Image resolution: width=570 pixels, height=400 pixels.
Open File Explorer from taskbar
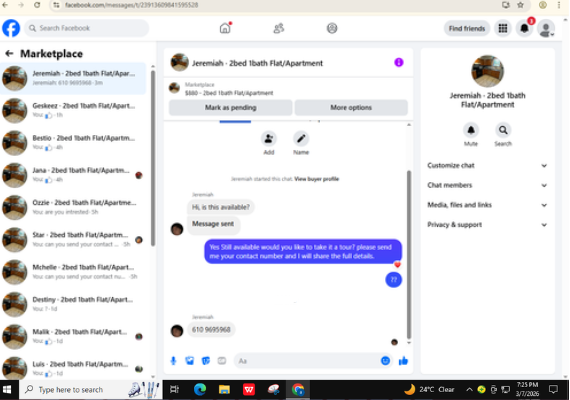click(x=224, y=390)
